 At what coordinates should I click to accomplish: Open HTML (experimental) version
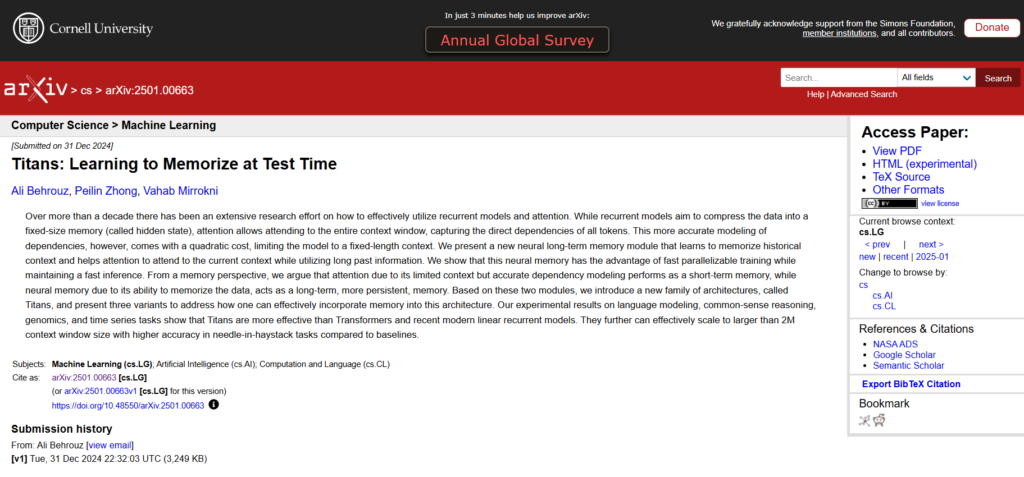pos(924,164)
